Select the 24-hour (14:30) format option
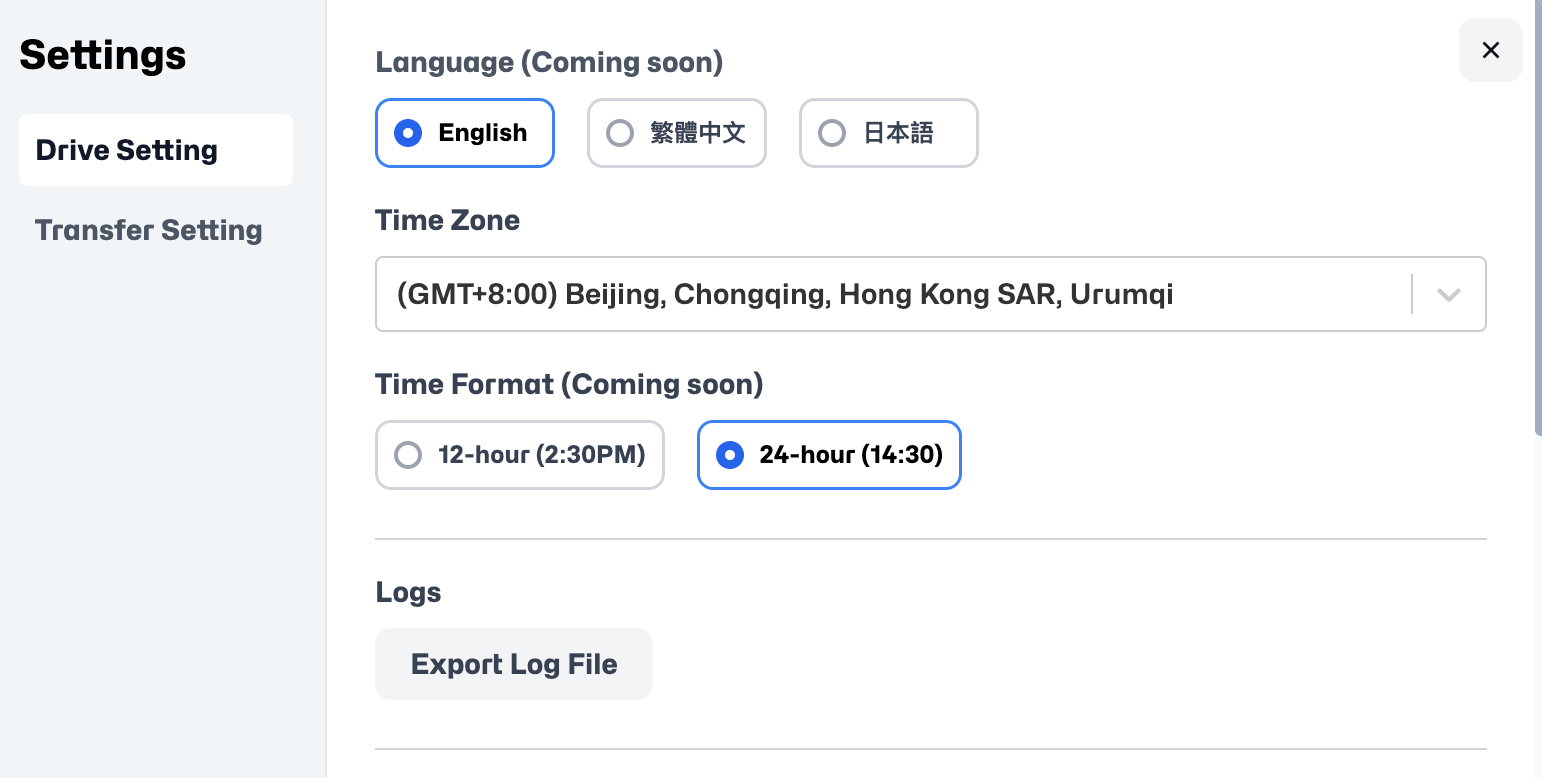 (829, 455)
